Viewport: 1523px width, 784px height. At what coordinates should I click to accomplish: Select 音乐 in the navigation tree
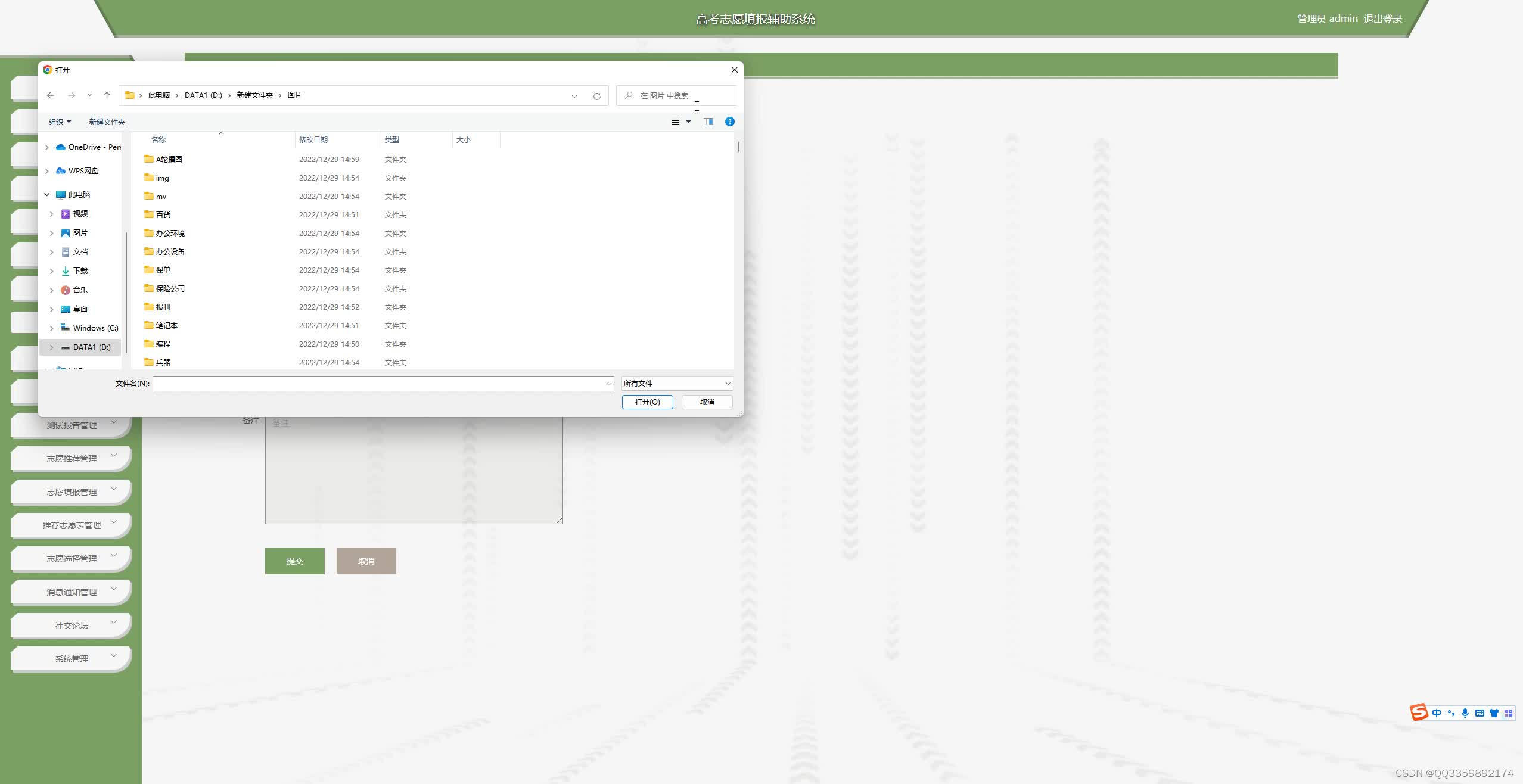tap(74, 290)
